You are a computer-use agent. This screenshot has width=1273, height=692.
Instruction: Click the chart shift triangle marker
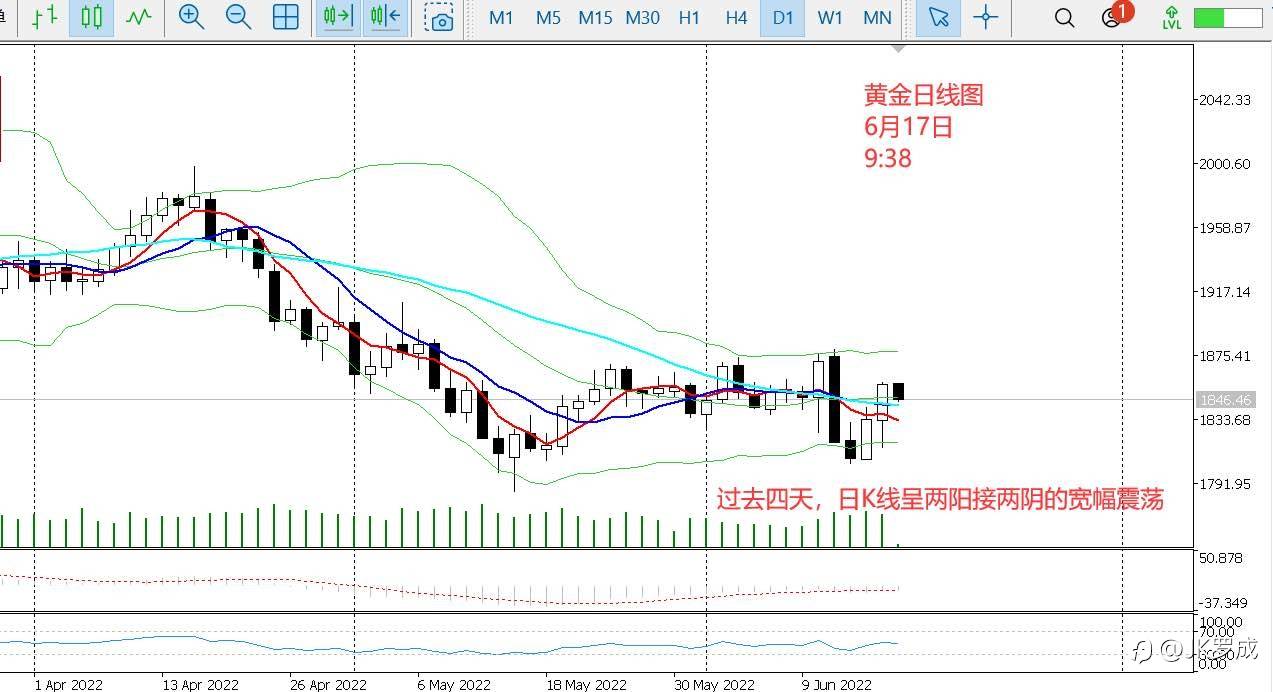click(x=898, y=47)
